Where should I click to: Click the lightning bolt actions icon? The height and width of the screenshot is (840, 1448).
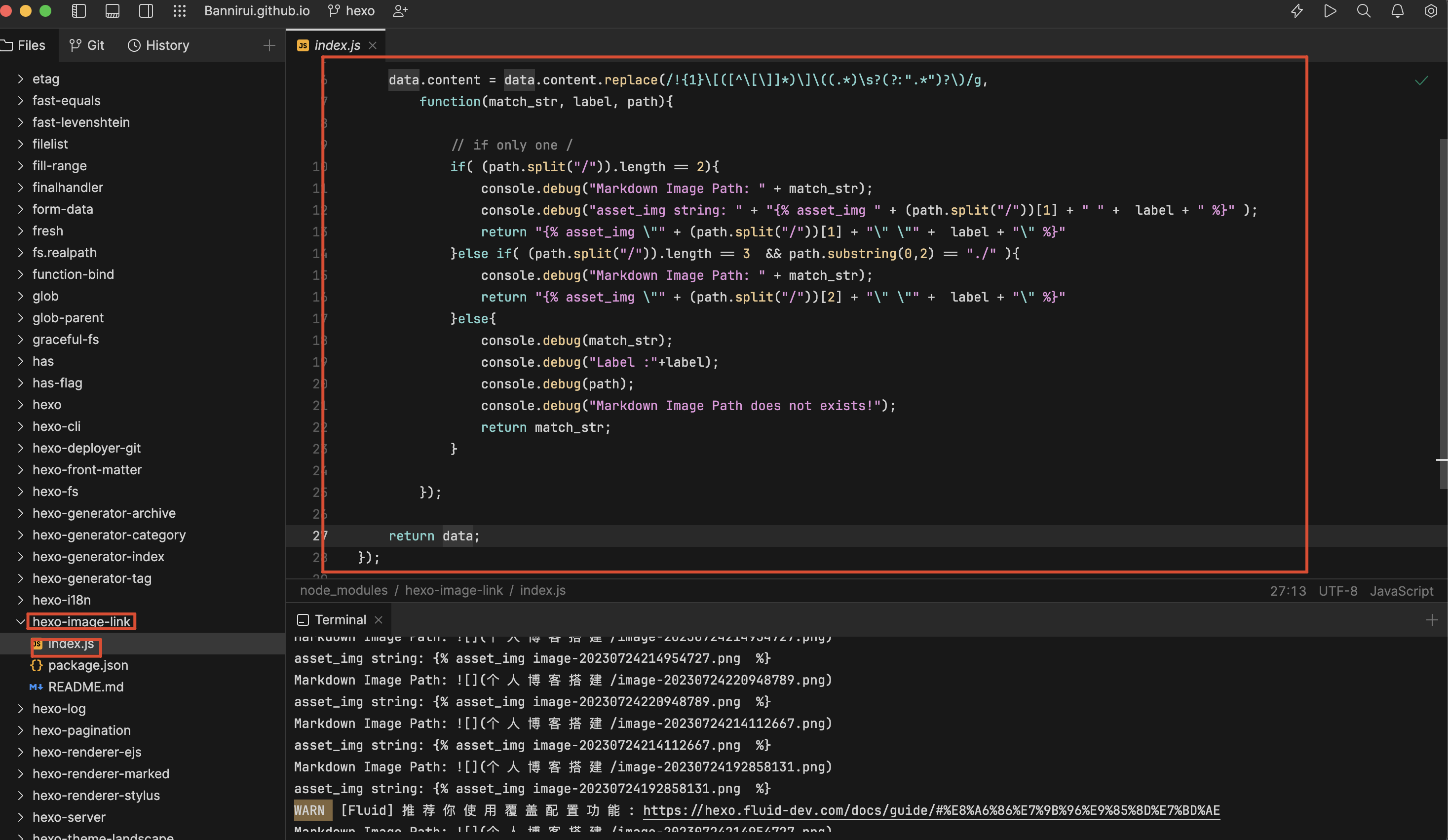(x=1297, y=11)
